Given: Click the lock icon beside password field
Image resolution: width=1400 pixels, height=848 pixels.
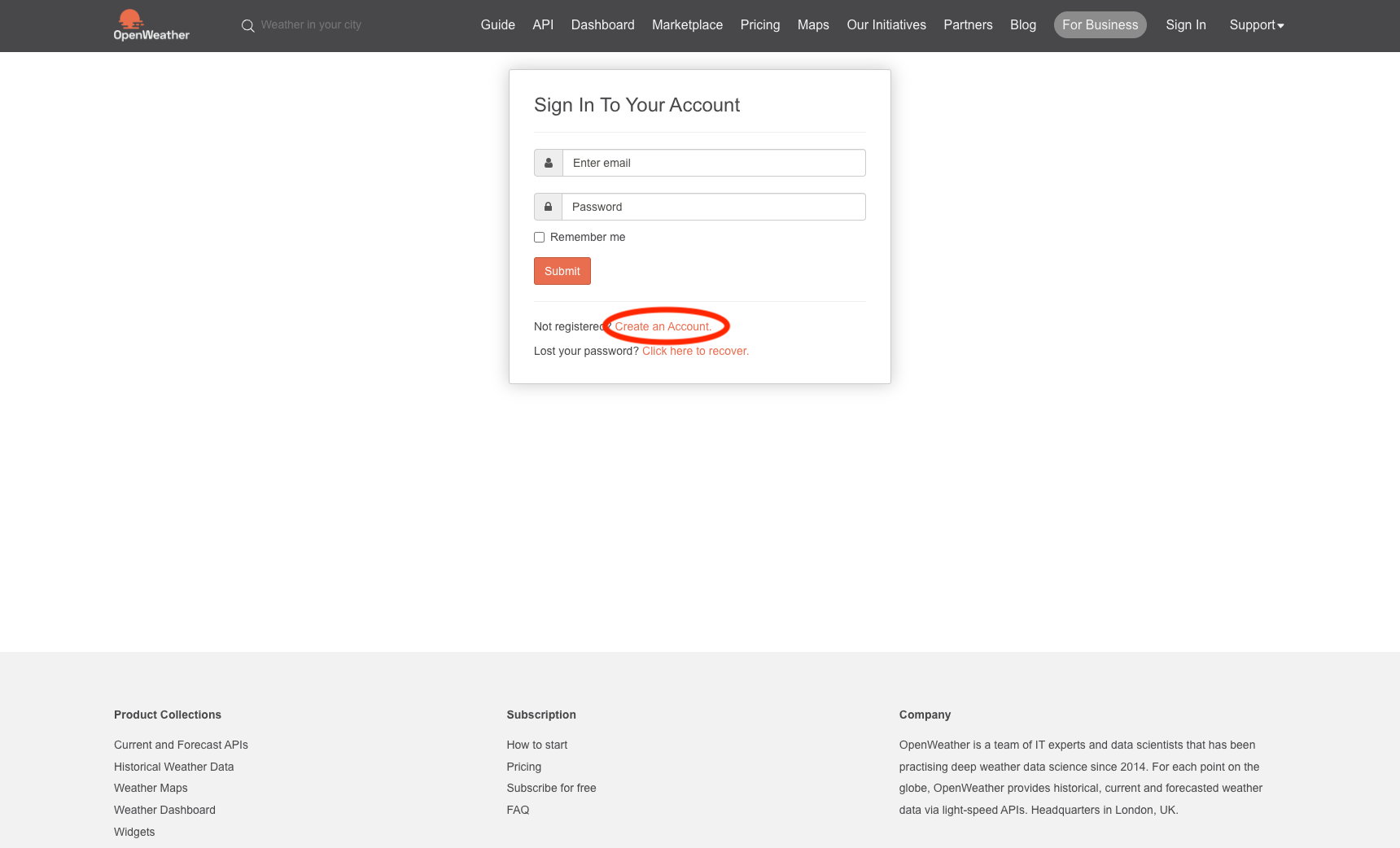Looking at the screenshot, I should click(549, 207).
